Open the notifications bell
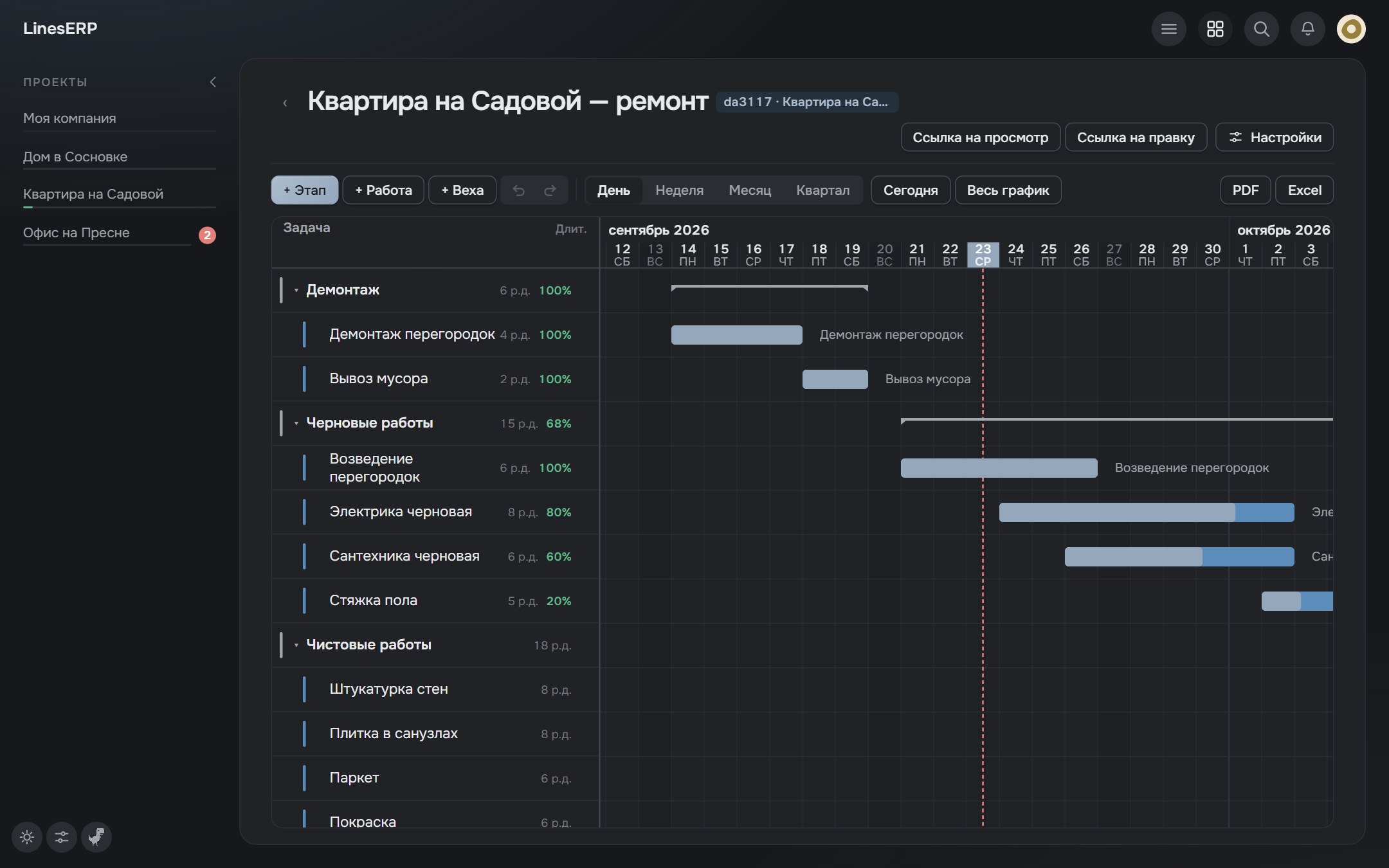1389x868 pixels. (x=1307, y=29)
